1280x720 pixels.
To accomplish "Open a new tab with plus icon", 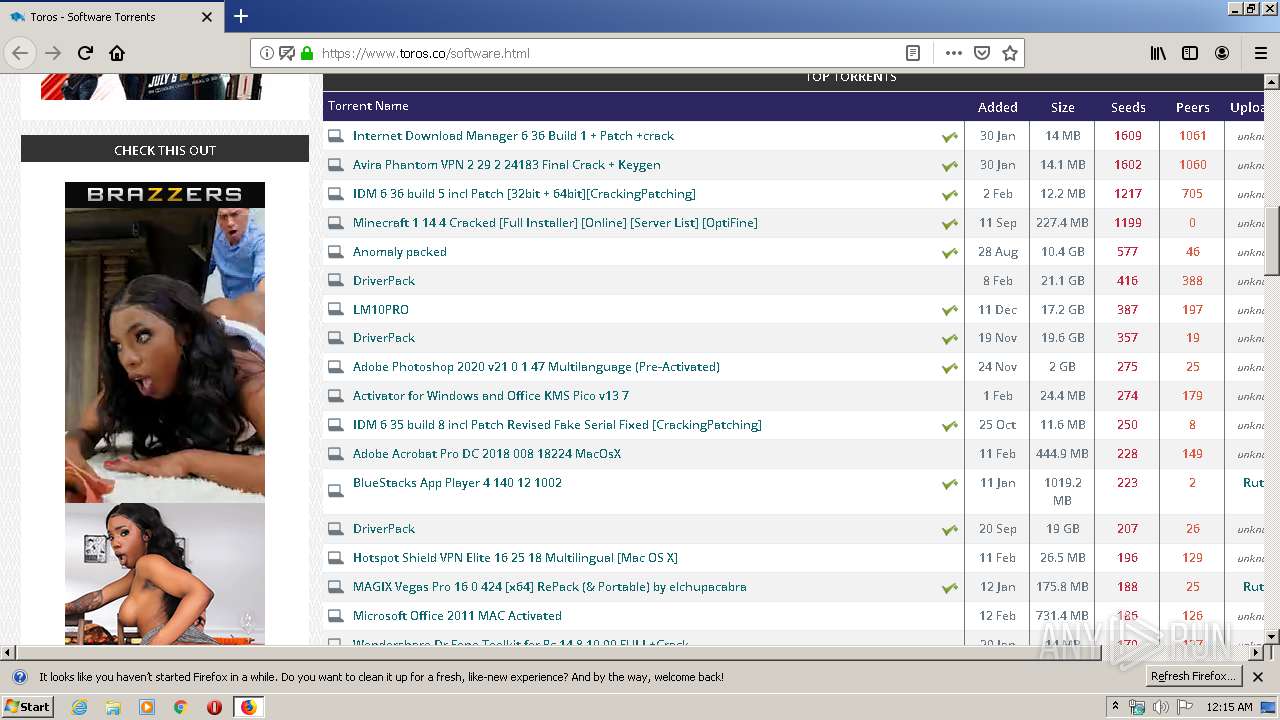I will tap(241, 16).
